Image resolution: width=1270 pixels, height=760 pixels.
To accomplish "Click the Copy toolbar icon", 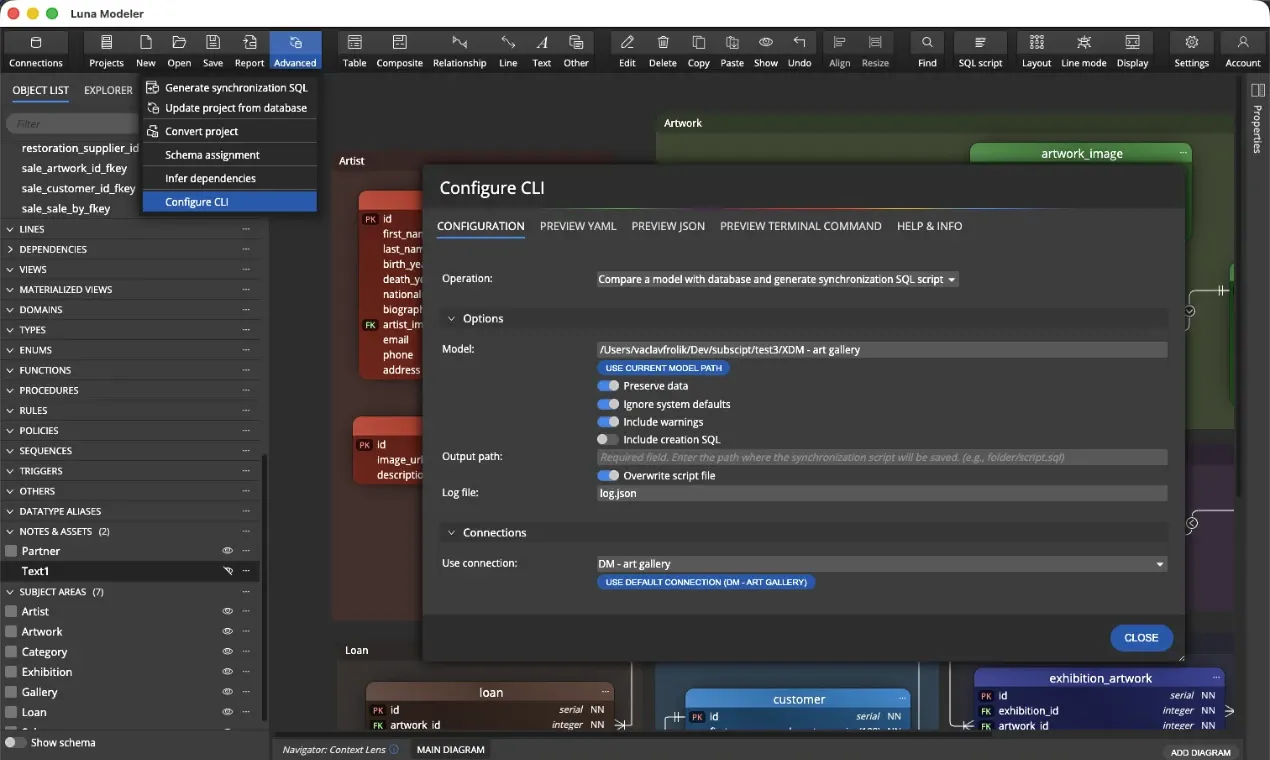I will click(699, 51).
